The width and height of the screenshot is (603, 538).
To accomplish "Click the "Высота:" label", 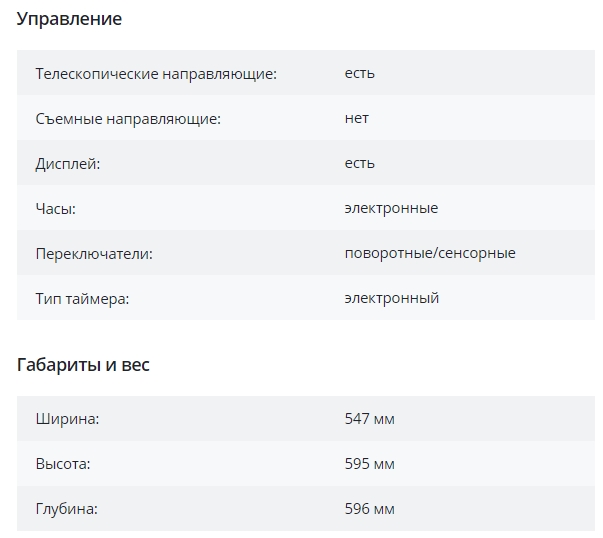I will tap(63, 464).
